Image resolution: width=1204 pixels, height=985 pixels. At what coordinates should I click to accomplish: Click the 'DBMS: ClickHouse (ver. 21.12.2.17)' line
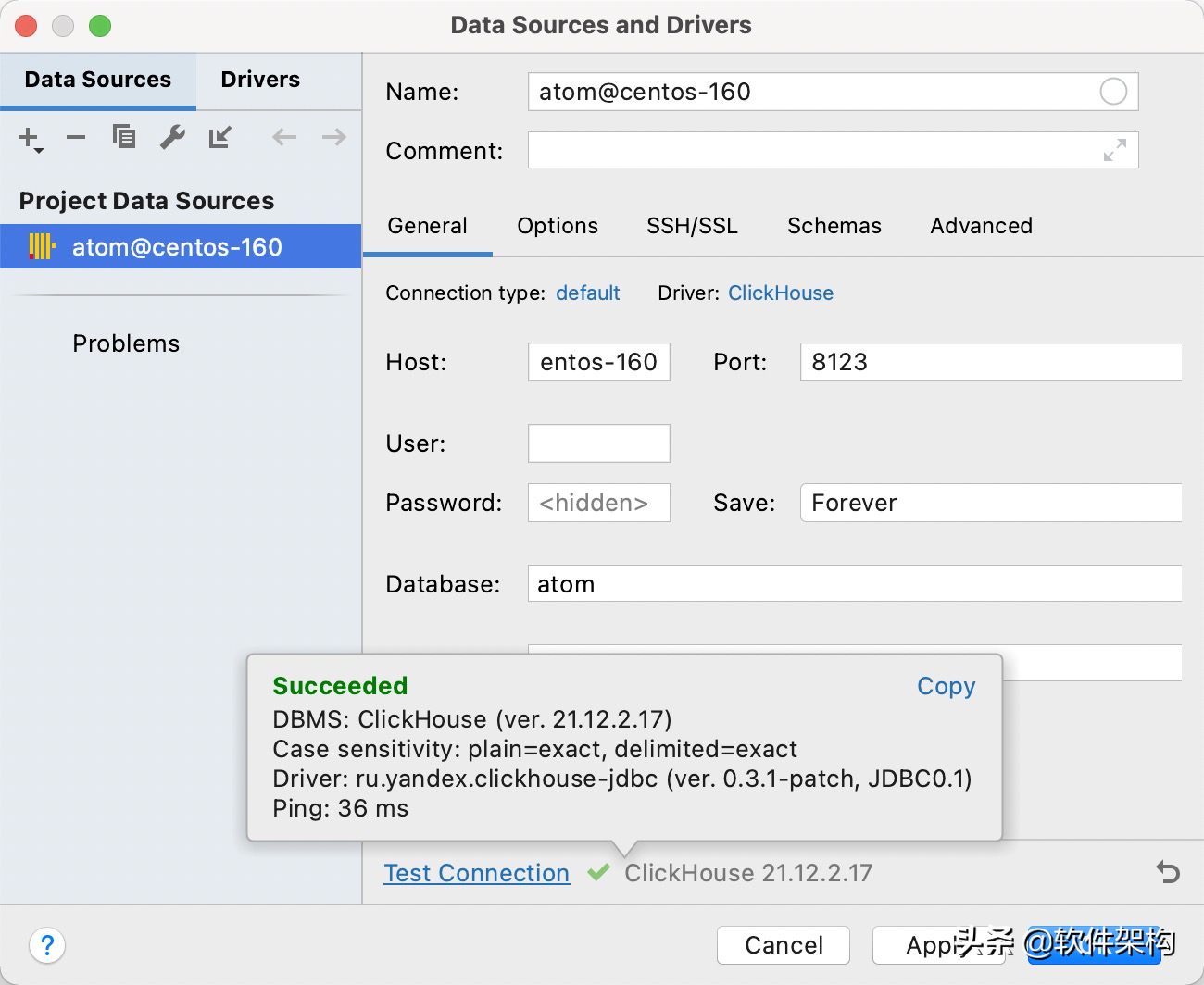tap(472, 719)
